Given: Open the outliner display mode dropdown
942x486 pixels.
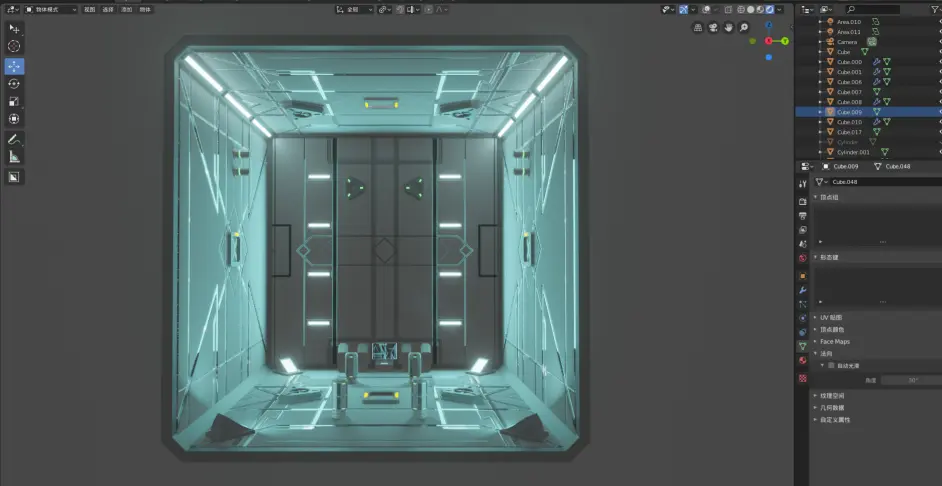Looking at the screenshot, I should pyautogui.click(x=827, y=10).
